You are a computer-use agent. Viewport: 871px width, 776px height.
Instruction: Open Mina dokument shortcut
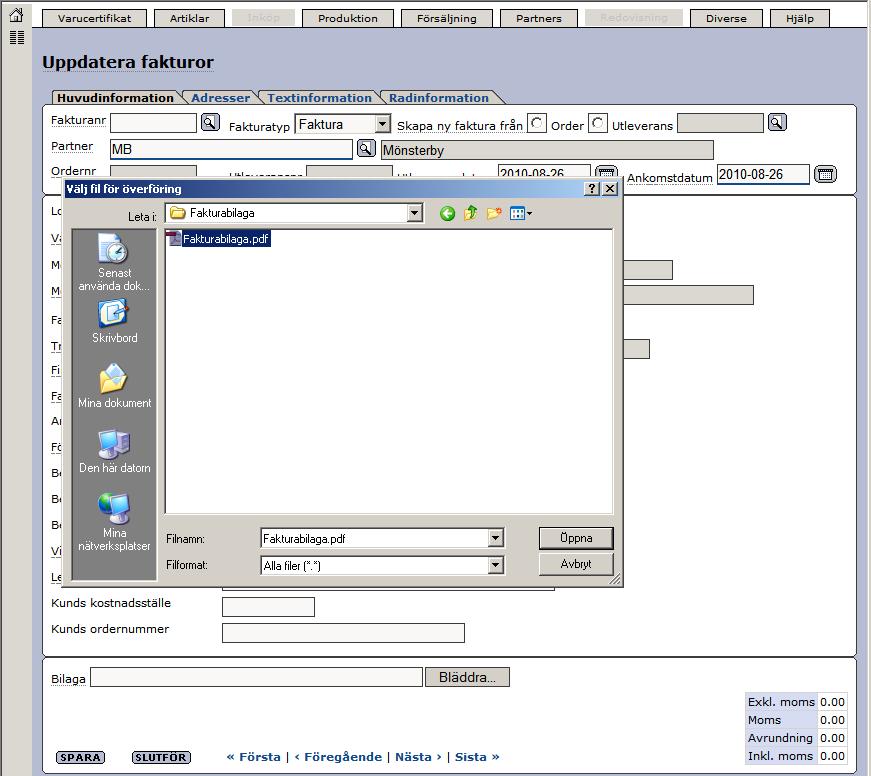click(x=114, y=386)
